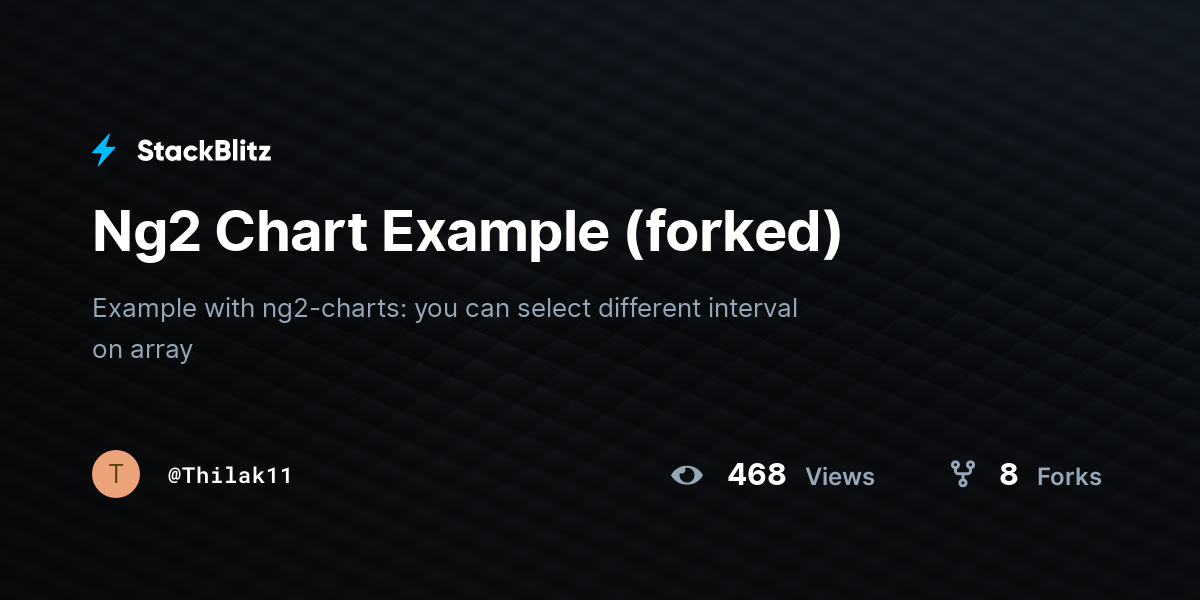The width and height of the screenshot is (1200, 600).
Task: Click the number 8 fork count
Action: 1008,475
